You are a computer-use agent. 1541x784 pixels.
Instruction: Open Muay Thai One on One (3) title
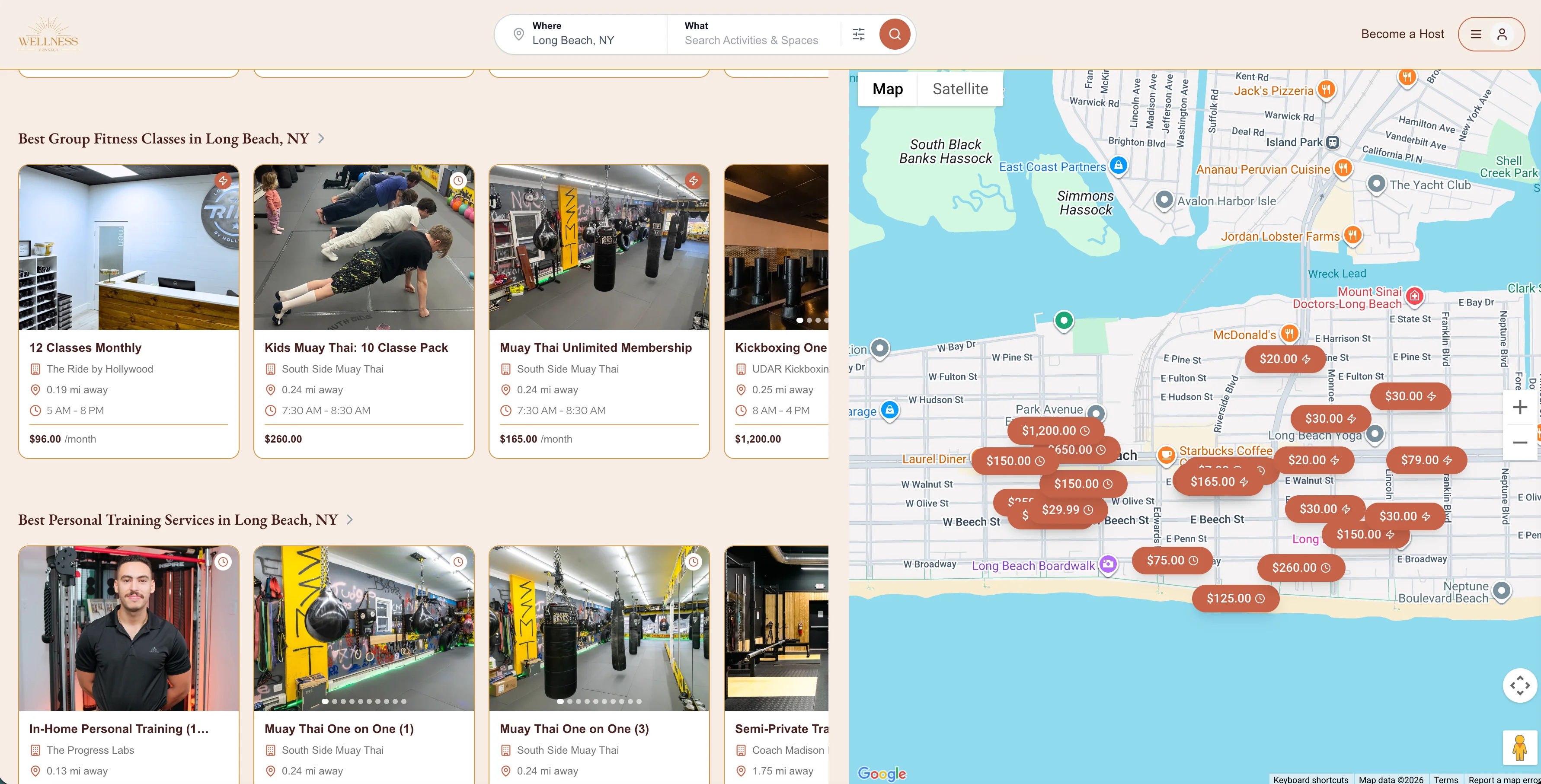coord(574,728)
